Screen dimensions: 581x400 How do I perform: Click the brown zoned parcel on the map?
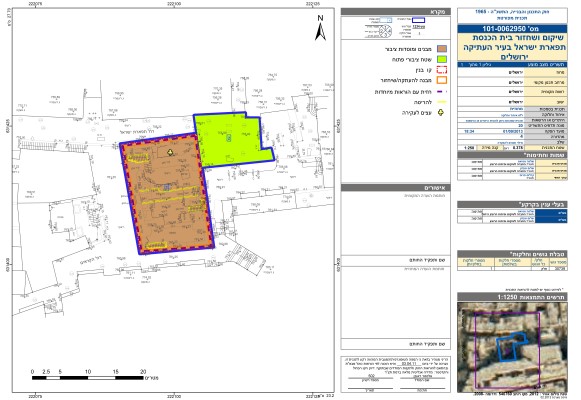(167, 193)
